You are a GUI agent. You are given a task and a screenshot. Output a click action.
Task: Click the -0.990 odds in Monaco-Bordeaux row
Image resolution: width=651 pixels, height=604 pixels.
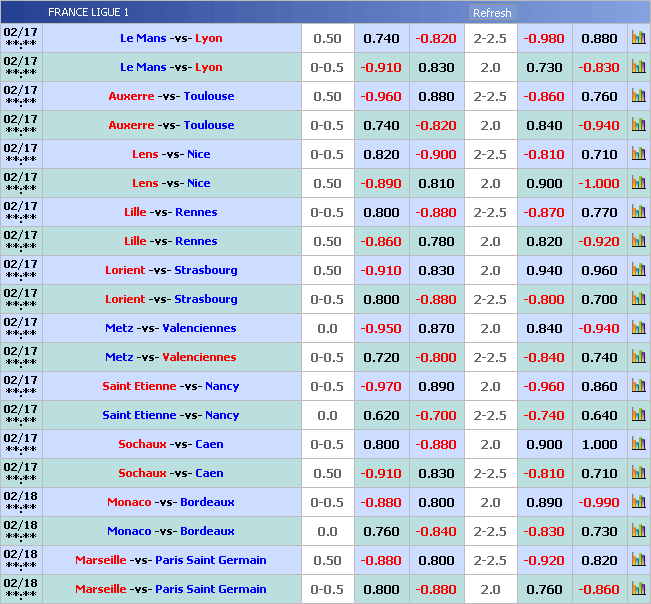point(599,503)
